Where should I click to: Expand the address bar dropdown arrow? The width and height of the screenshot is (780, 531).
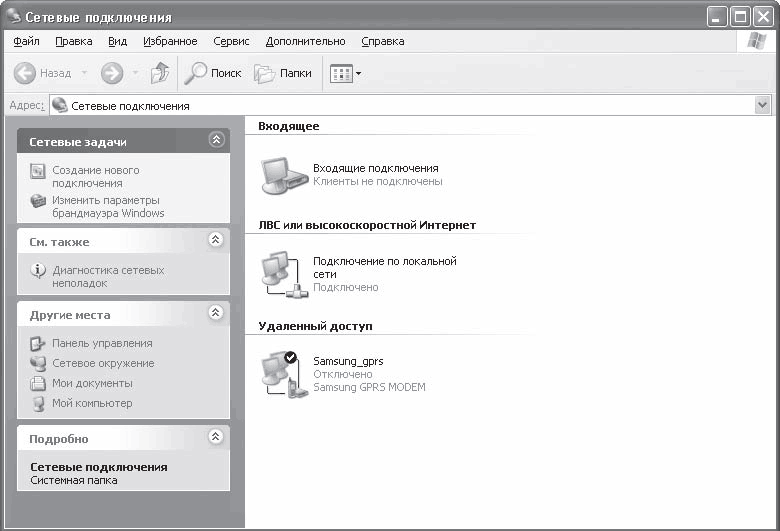[762, 106]
